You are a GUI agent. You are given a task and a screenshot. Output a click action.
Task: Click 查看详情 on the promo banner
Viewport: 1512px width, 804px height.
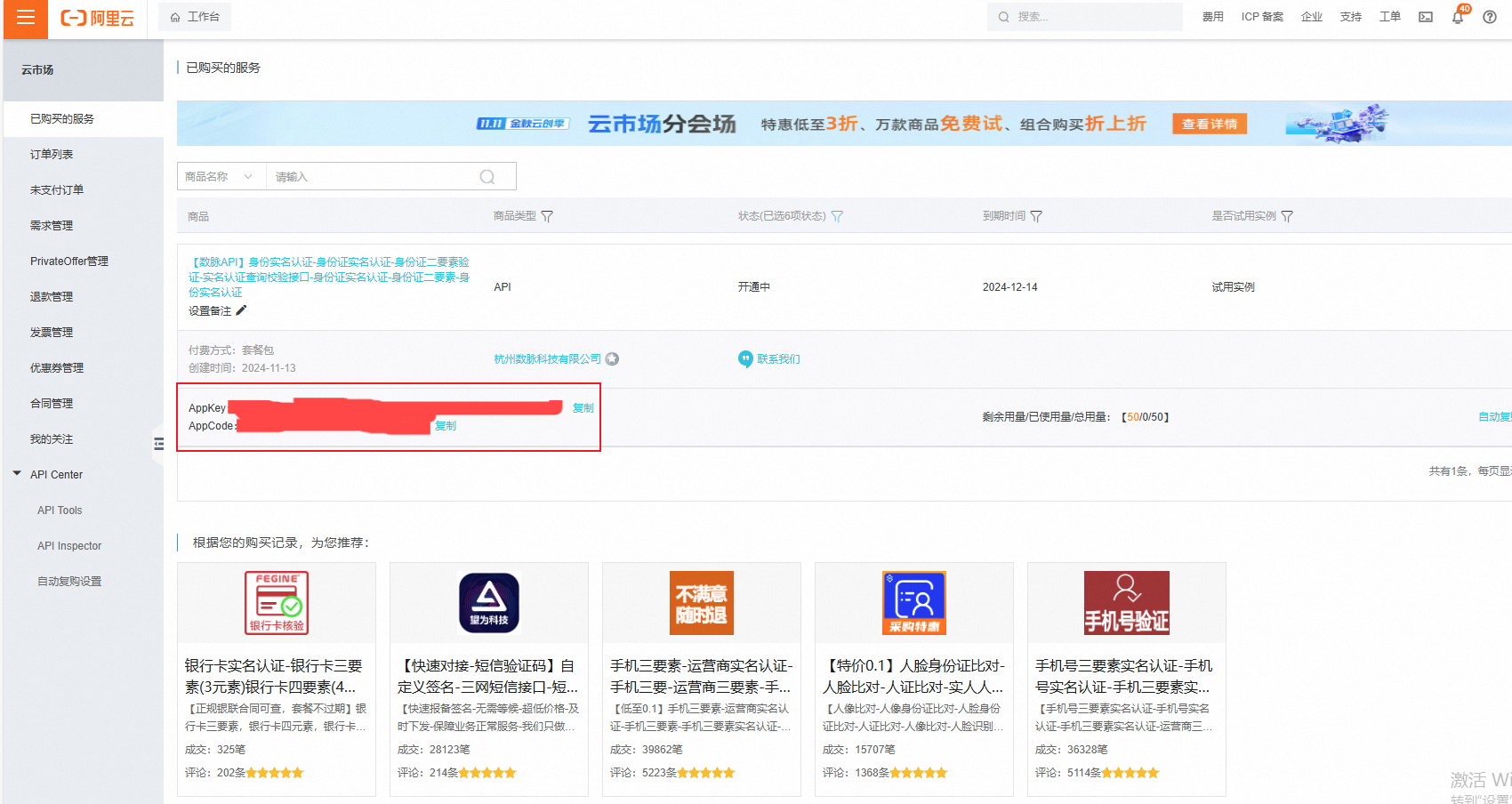tap(1210, 124)
